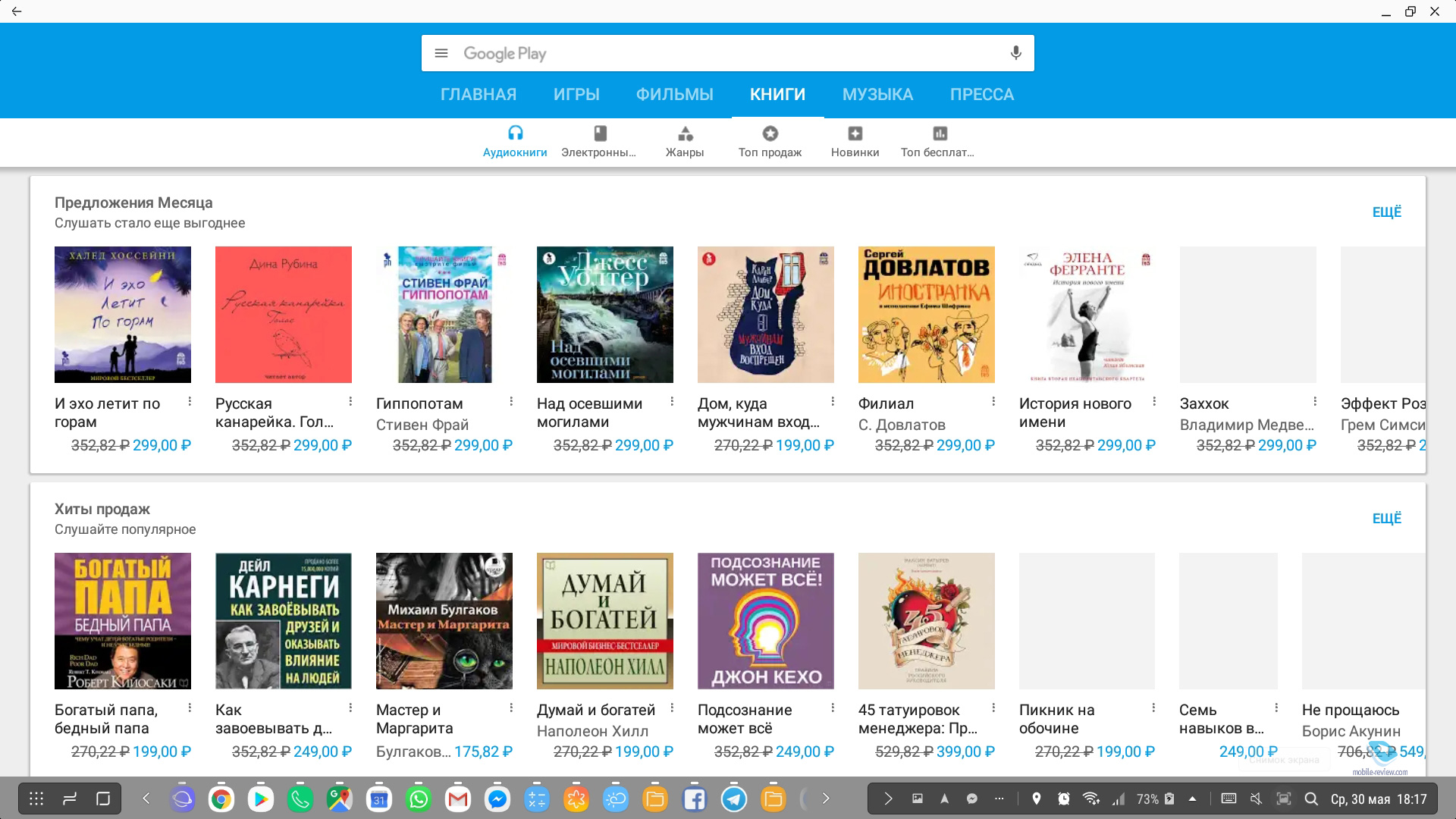The height and width of the screenshot is (819, 1456).
Task: Open Топ бесплатных category
Action: (x=938, y=142)
